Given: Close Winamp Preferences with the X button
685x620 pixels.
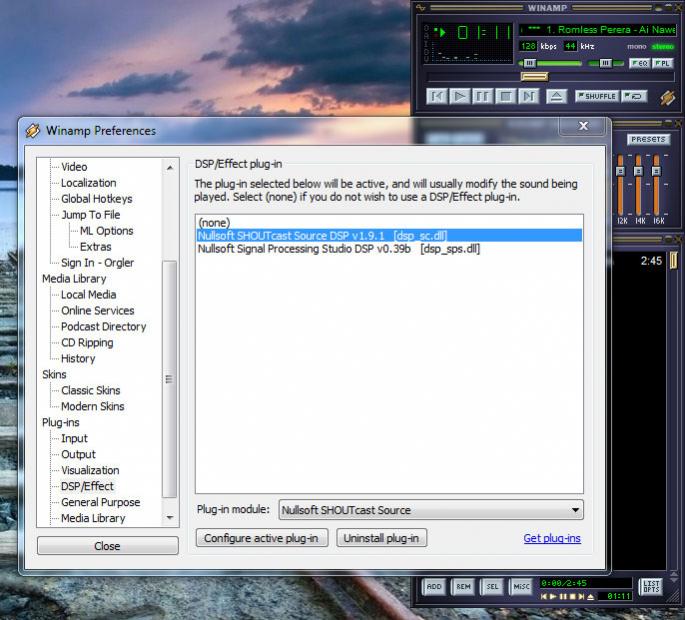Looking at the screenshot, I should click(583, 126).
